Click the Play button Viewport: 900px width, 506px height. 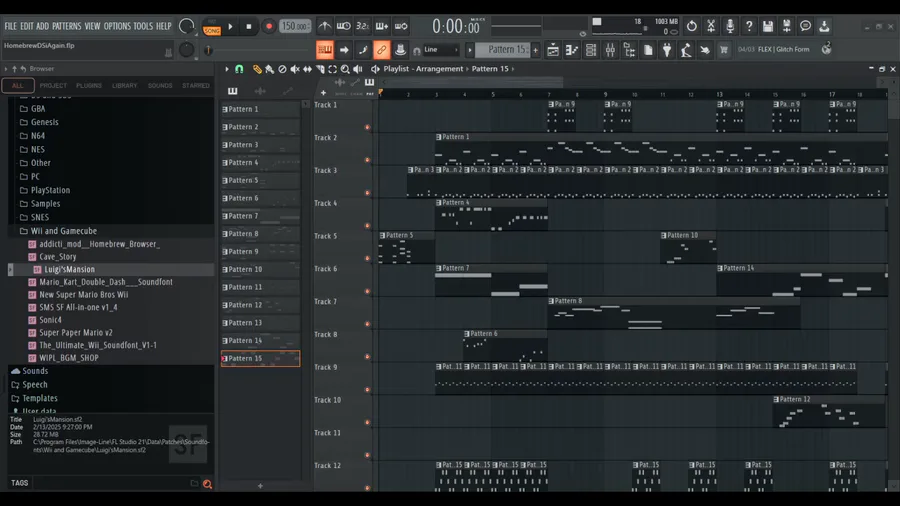point(230,26)
